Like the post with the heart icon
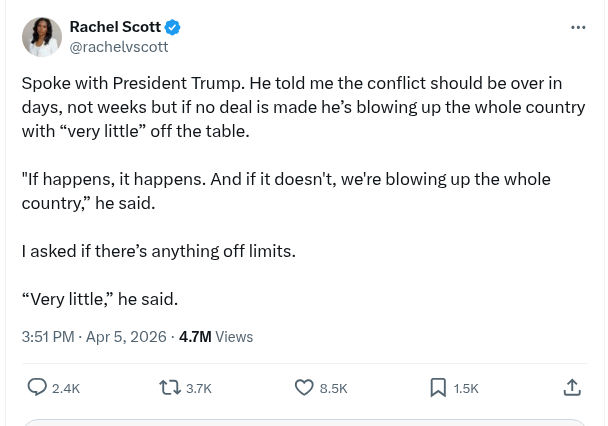 coord(304,387)
